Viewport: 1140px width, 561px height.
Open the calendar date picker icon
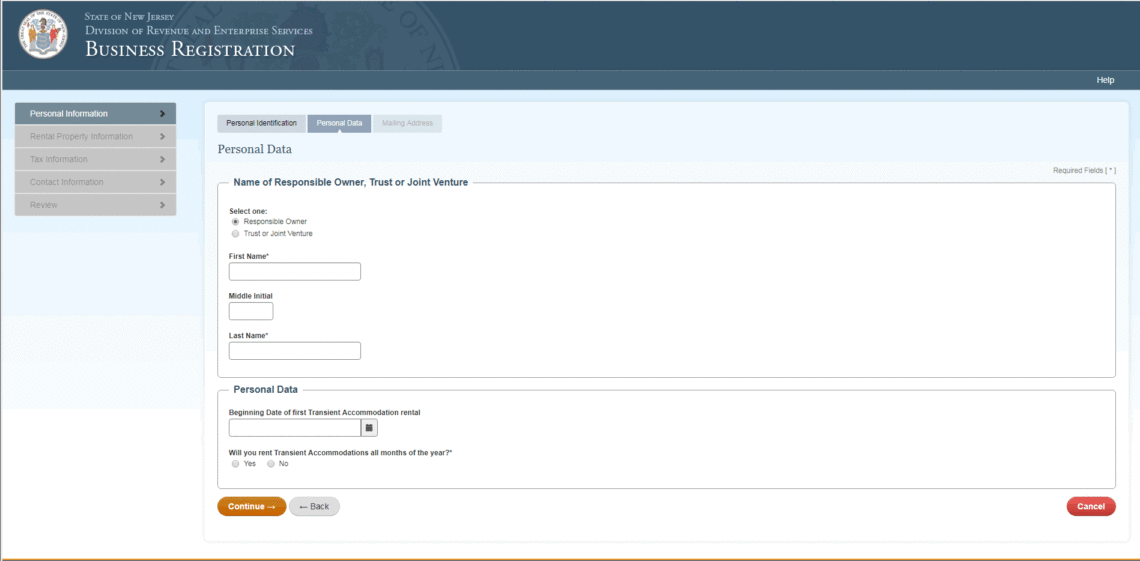coord(369,428)
